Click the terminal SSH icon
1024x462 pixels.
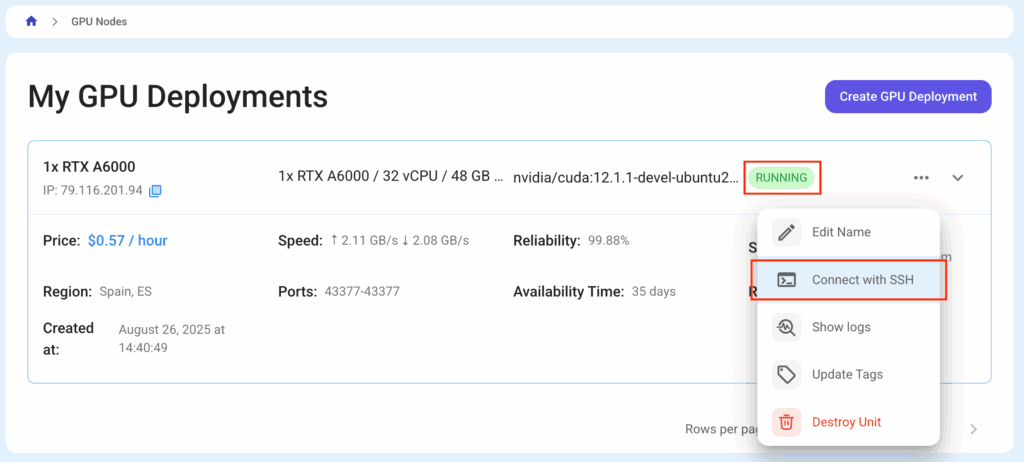(787, 280)
